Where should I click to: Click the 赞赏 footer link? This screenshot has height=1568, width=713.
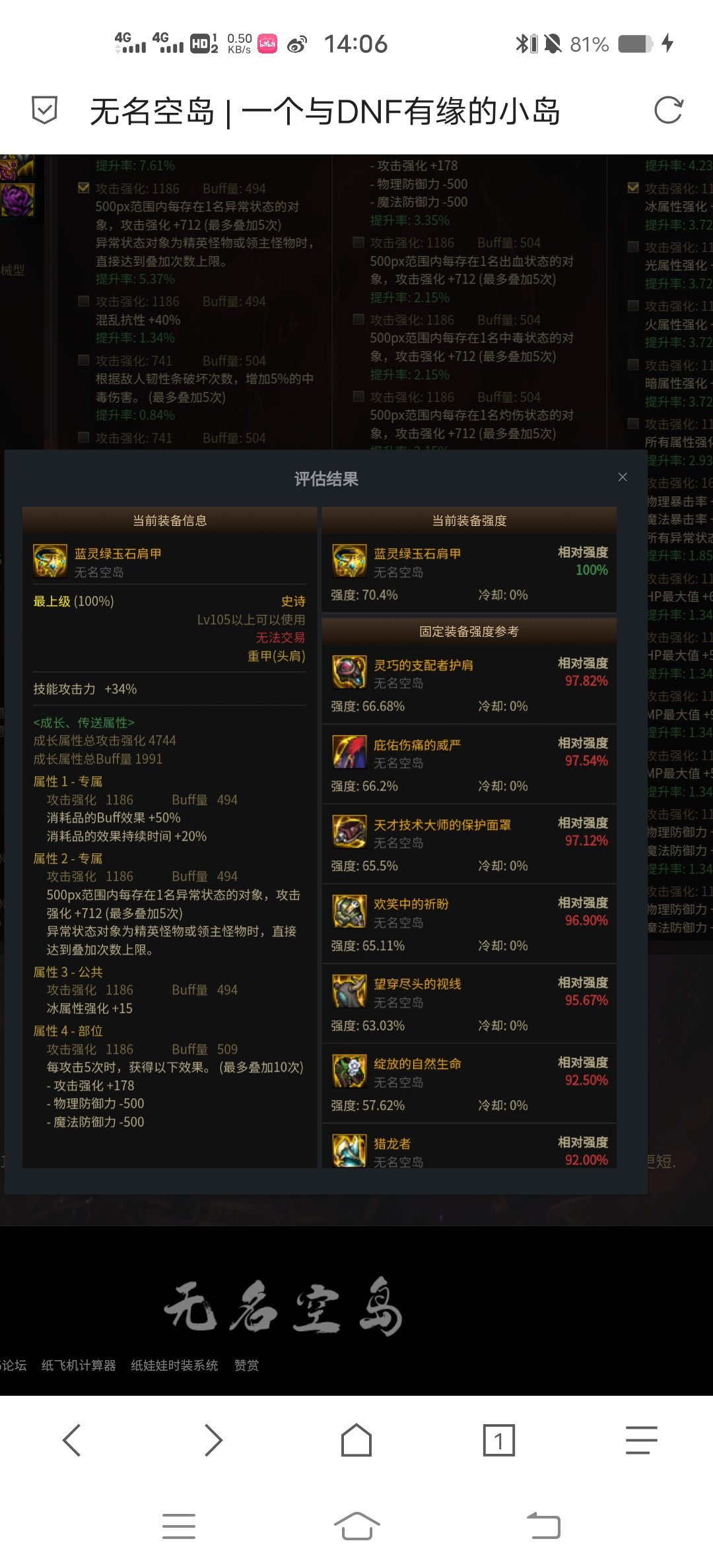(x=247, y=1365)
